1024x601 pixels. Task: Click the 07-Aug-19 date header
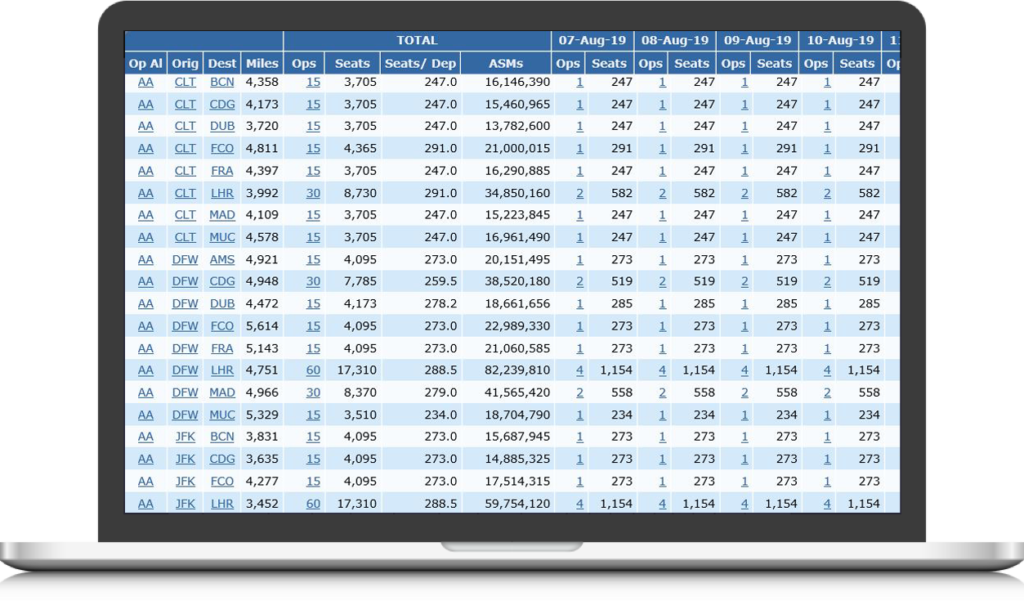592,41
